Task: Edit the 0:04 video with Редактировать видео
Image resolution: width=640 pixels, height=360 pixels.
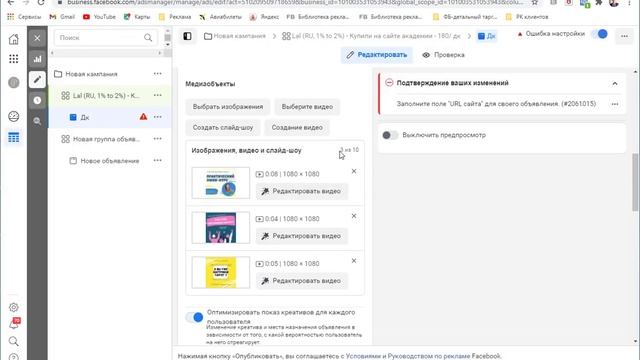Action: 302,236
